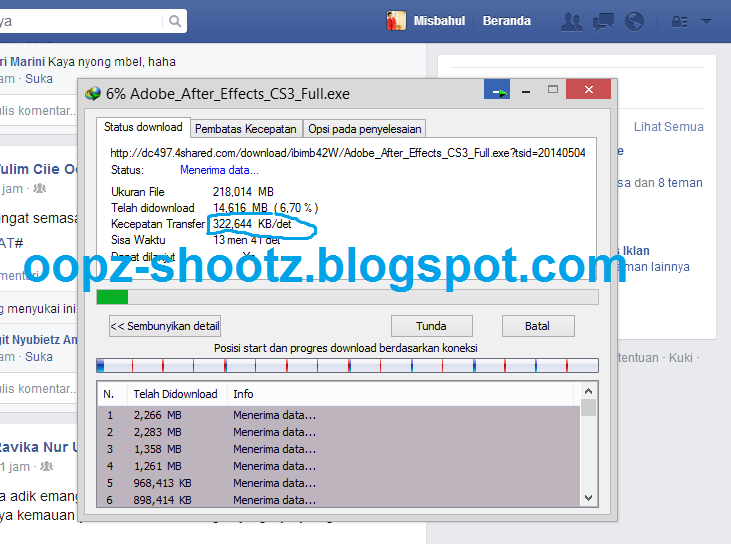Image resolution: width=731 pixels, height=544 pixels.
Task: Switch to Pembatas Kecepatan tab
Action: point(246,129)
